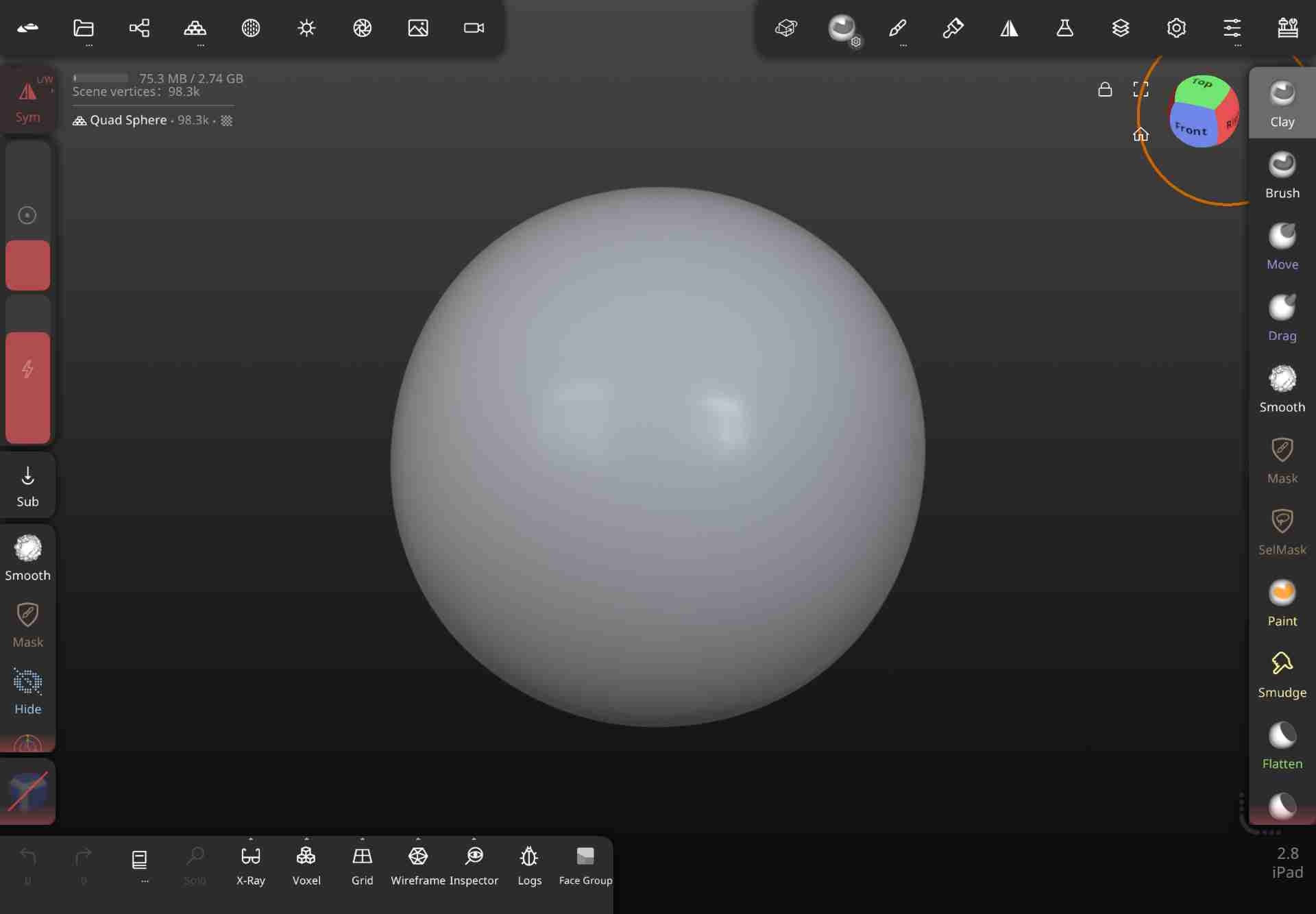Click the Redo arrow
The width and height of the screenshot is (1316, 914).
coord(84,856)
